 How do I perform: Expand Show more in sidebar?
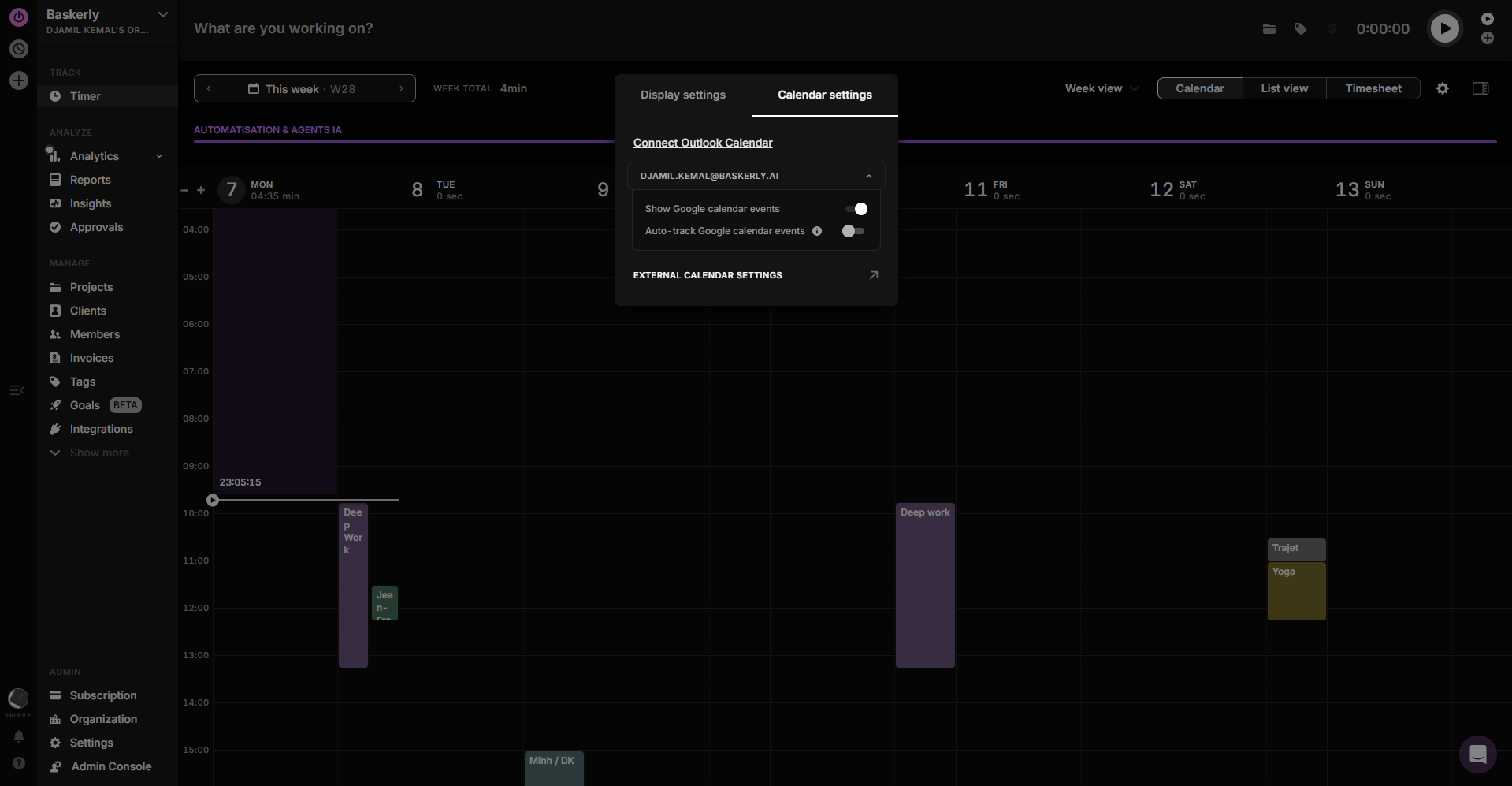[98, 453]
